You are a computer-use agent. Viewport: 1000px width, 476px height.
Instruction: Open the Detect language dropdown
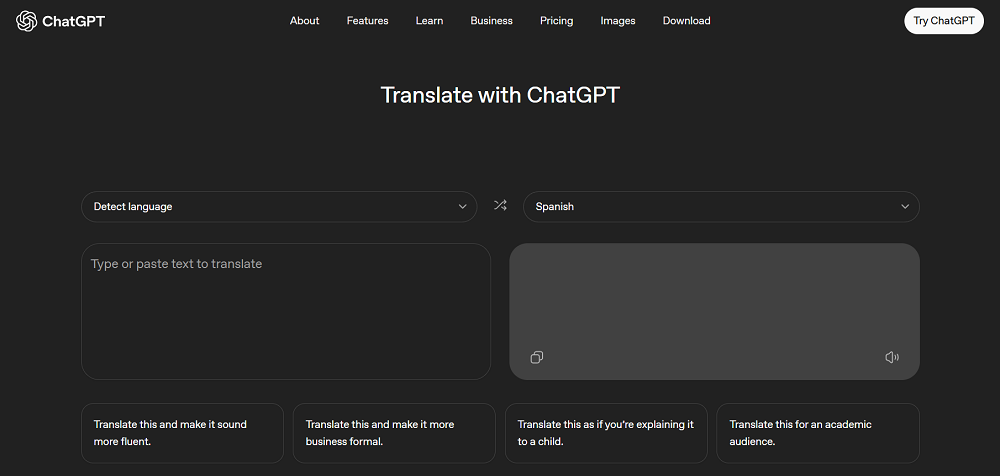click(x=279, y=207)
